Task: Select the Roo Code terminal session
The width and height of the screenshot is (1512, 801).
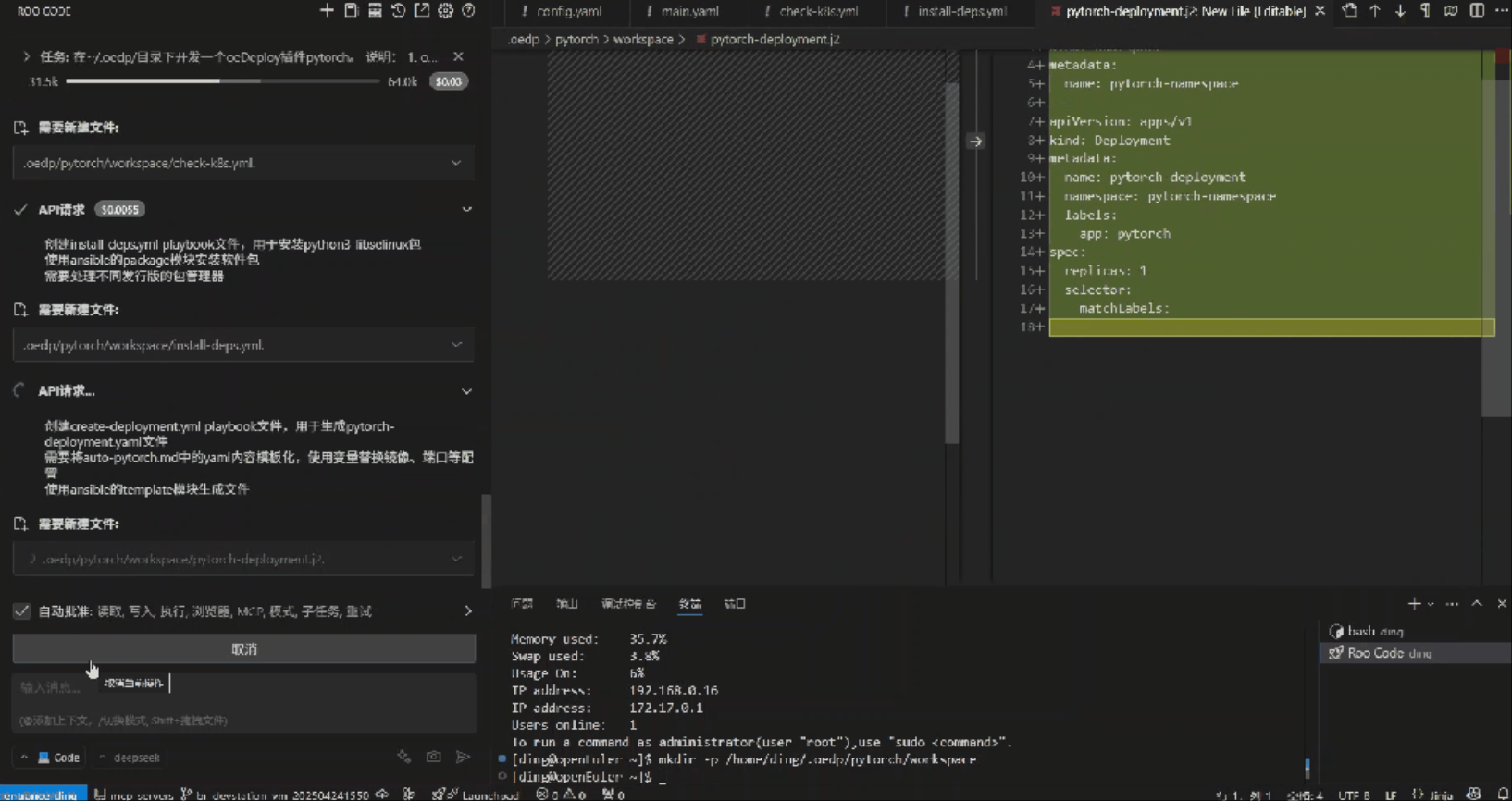Action: tap(1388, 653)
